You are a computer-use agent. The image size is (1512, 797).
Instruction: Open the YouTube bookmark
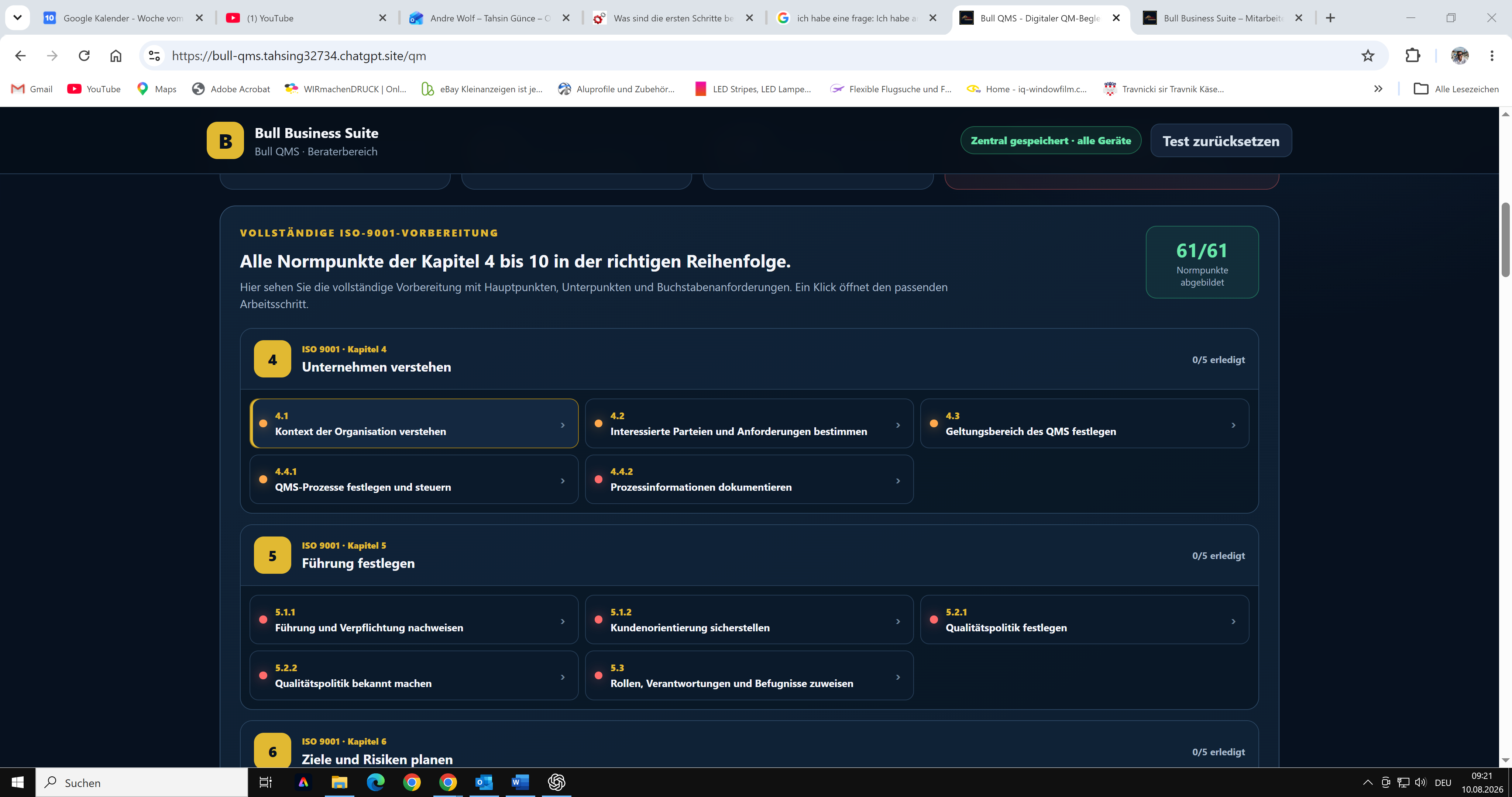[94, 89]
